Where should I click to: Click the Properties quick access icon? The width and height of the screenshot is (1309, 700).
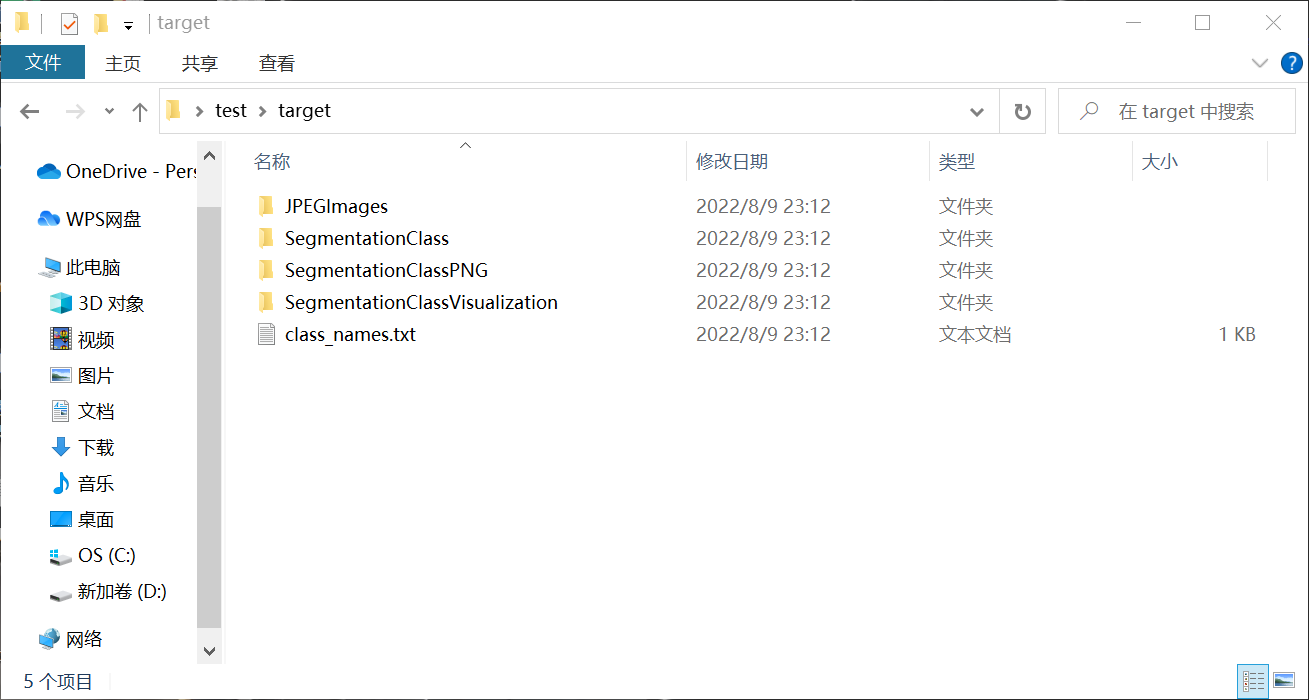point(69,24)
